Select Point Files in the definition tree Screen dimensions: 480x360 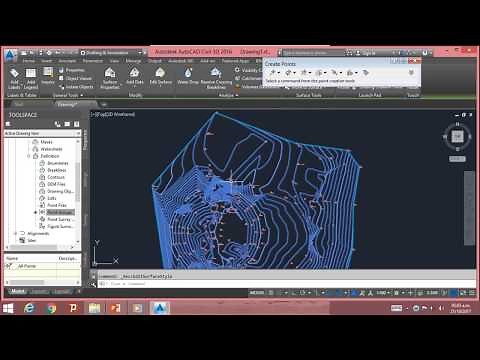53,205
